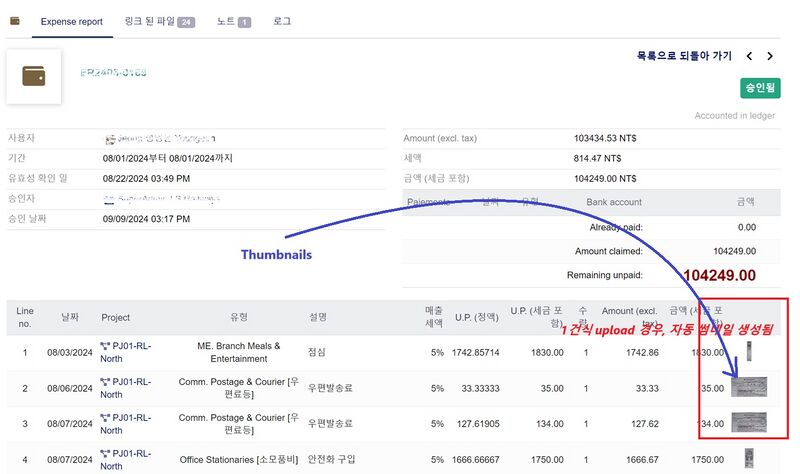Click the project icon on line 2
The image size is (800, 474).
pos(107,381)
